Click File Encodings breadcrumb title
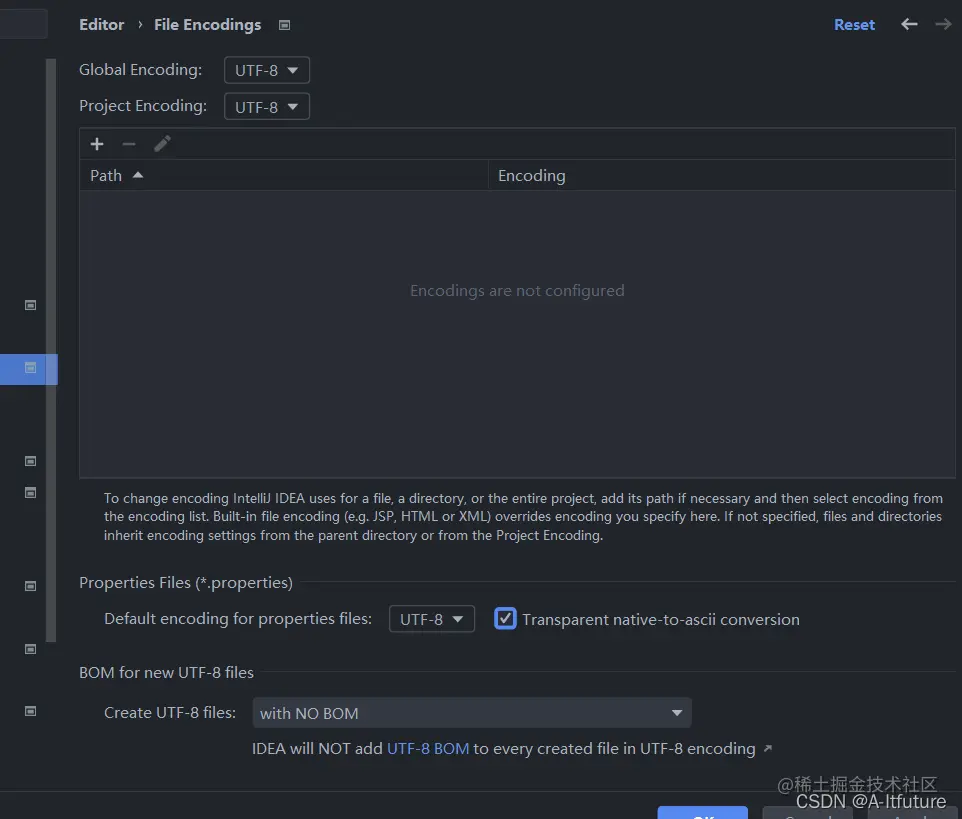Image resolution: width=962 pixels, height=819 pixels. point(207,25)
